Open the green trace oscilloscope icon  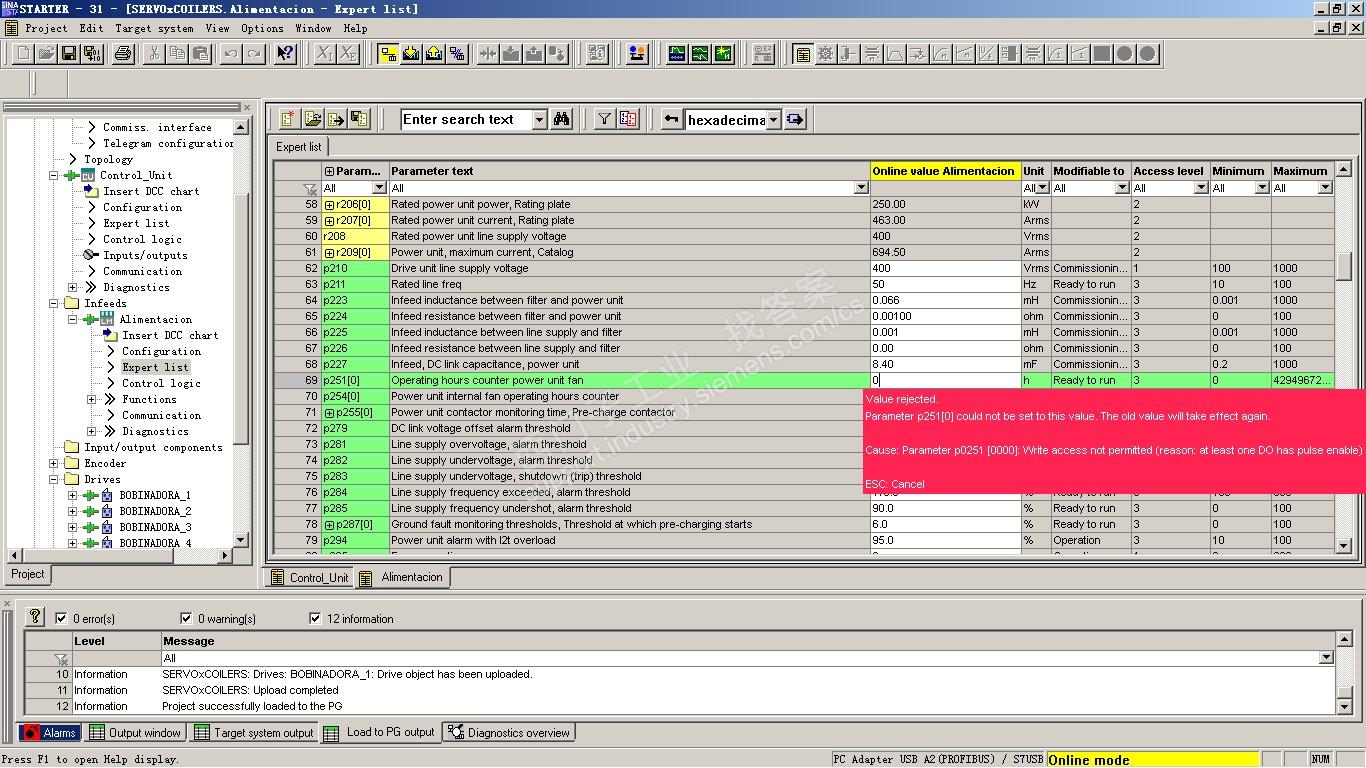coord(677,53)
